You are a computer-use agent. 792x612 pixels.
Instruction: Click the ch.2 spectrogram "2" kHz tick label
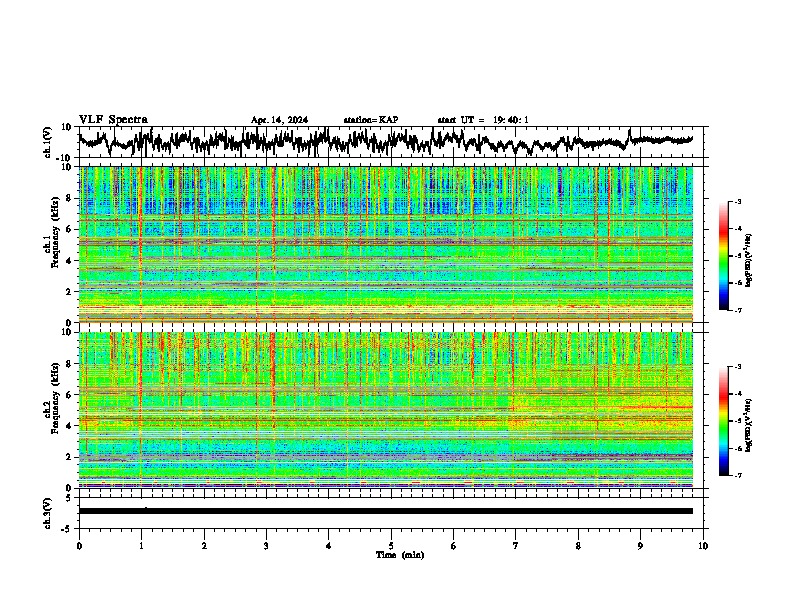(70, 457)
